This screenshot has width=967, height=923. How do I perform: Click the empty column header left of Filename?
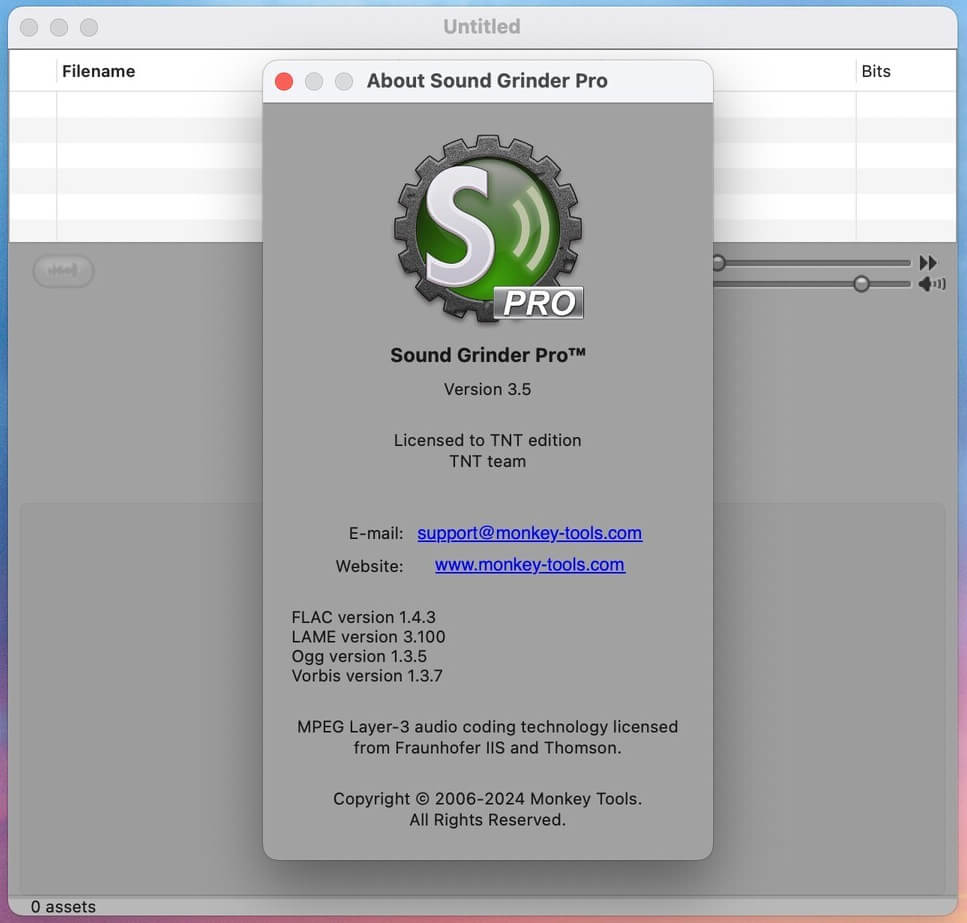[33, 71]
